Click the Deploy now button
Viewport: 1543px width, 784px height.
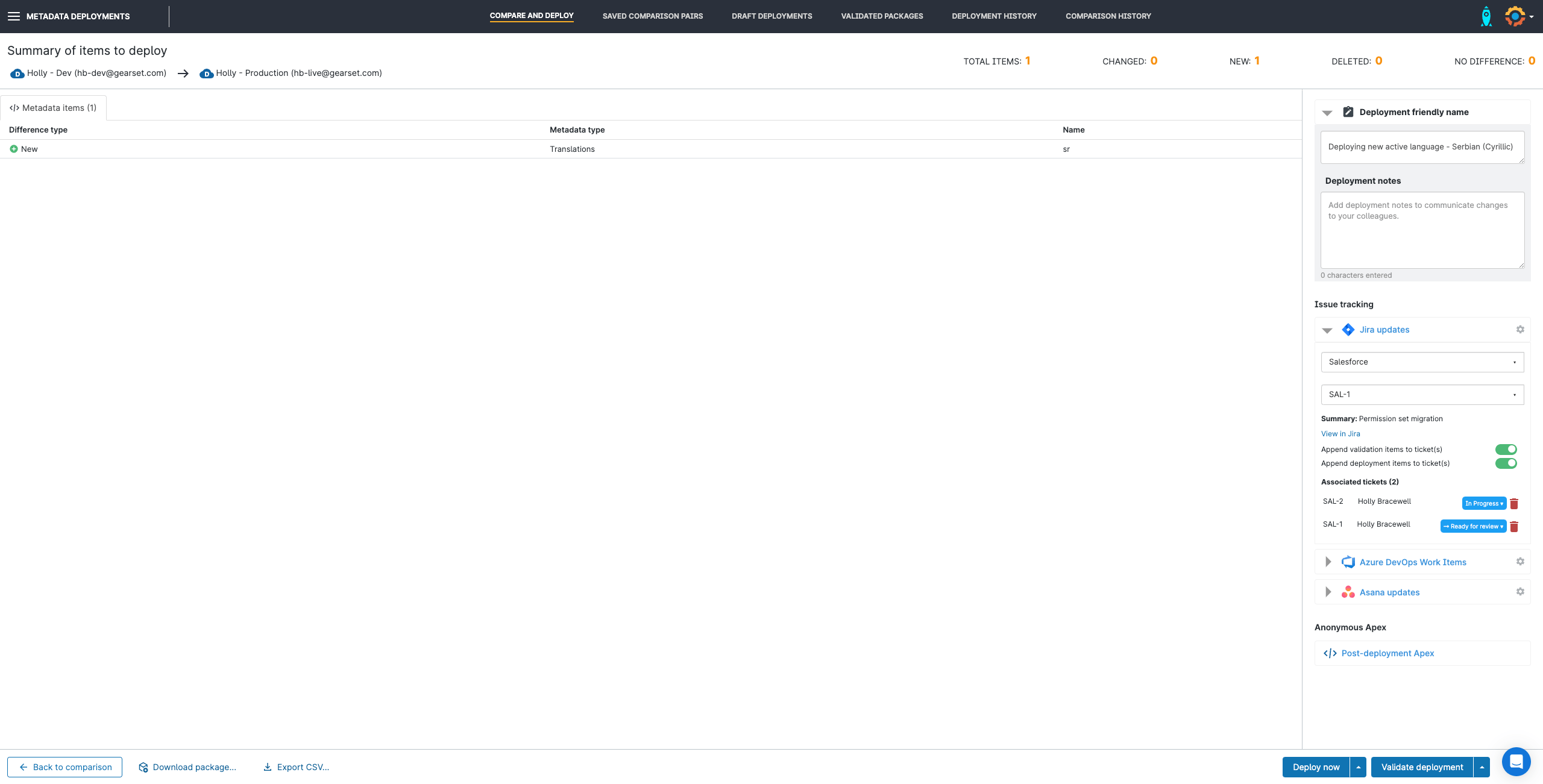point(1315,767)
